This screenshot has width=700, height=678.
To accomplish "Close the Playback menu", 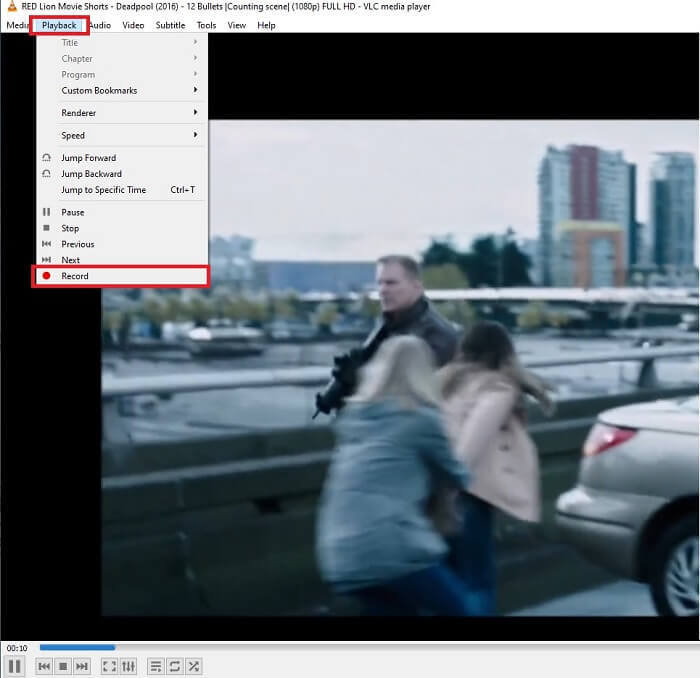I will point(59,25).
